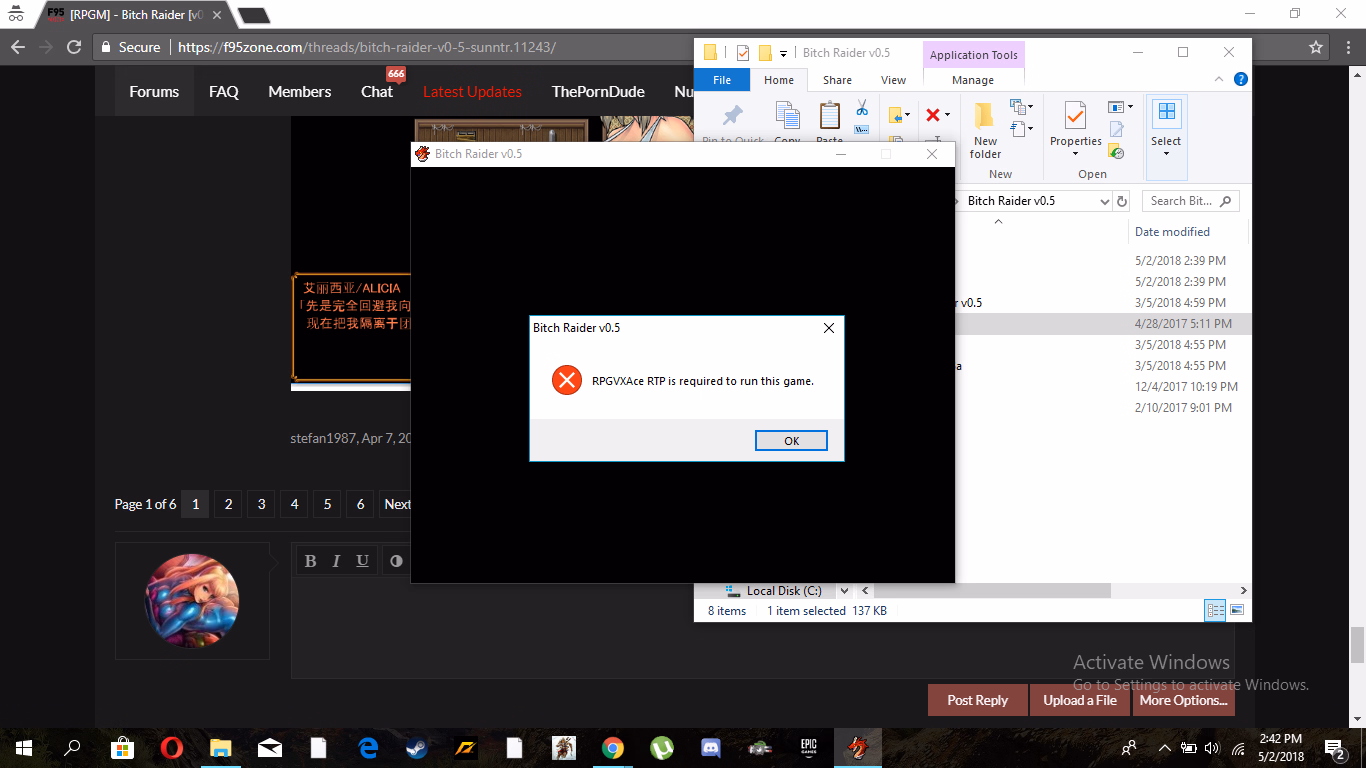Expand the address bar path history dropdown

(x=1104, y=201)
